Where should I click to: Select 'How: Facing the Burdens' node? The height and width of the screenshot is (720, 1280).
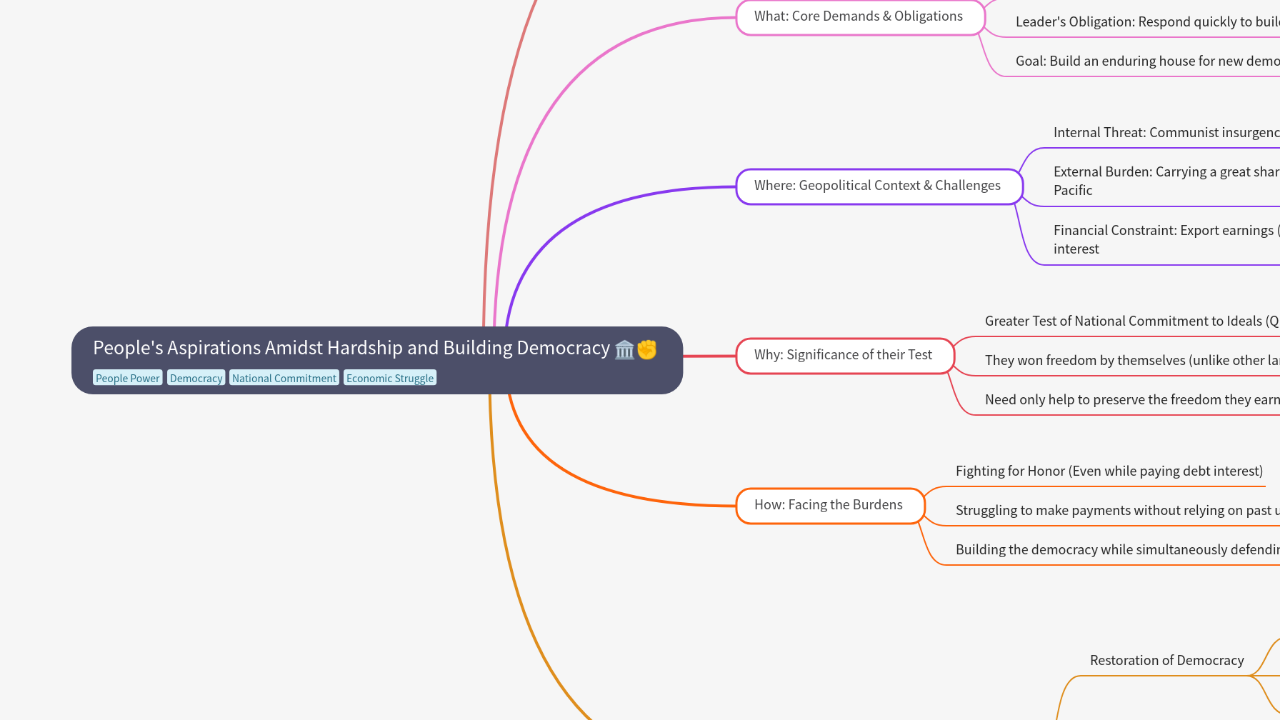tap(828, 505)
